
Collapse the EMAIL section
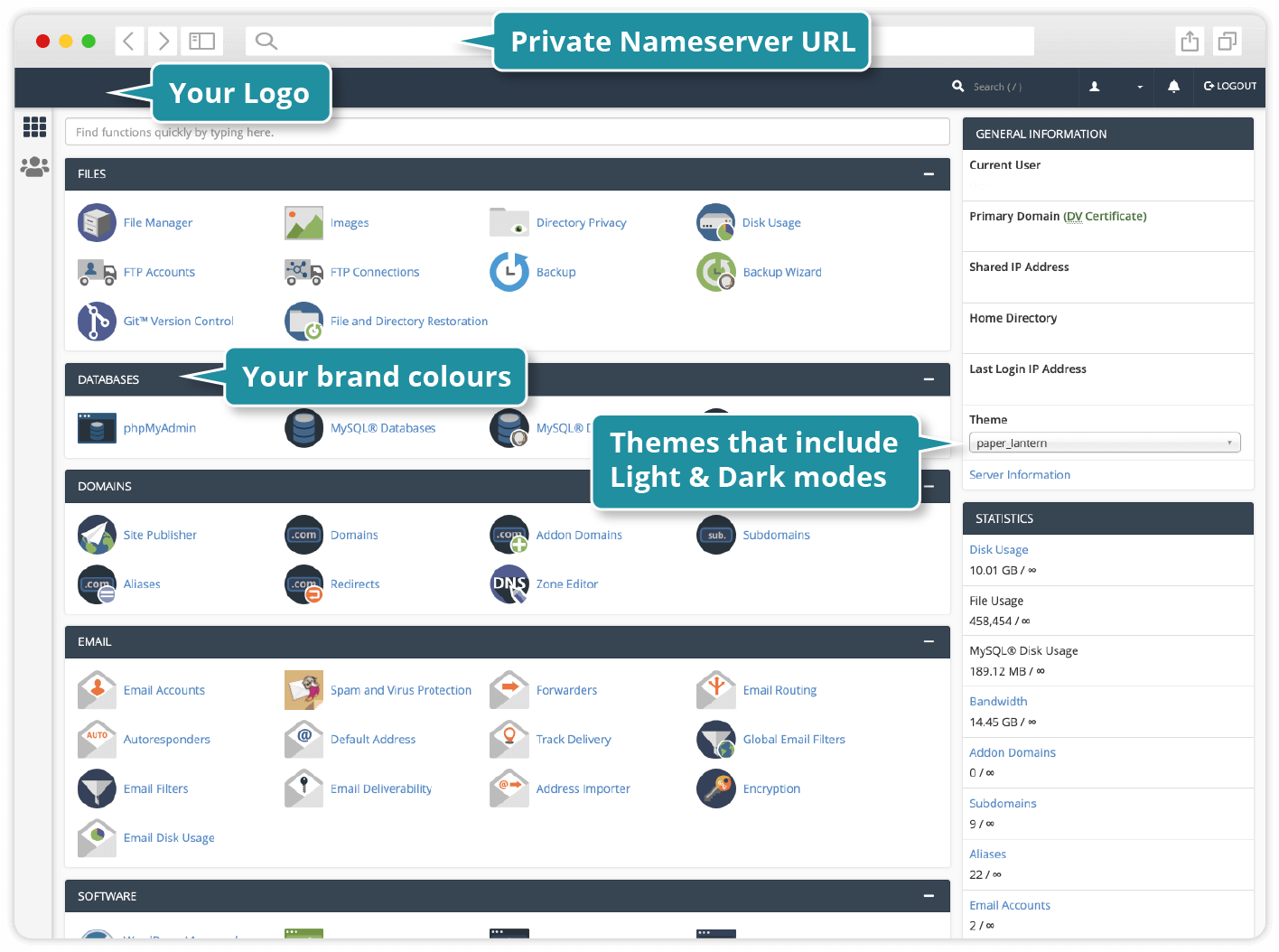[929, 642]
